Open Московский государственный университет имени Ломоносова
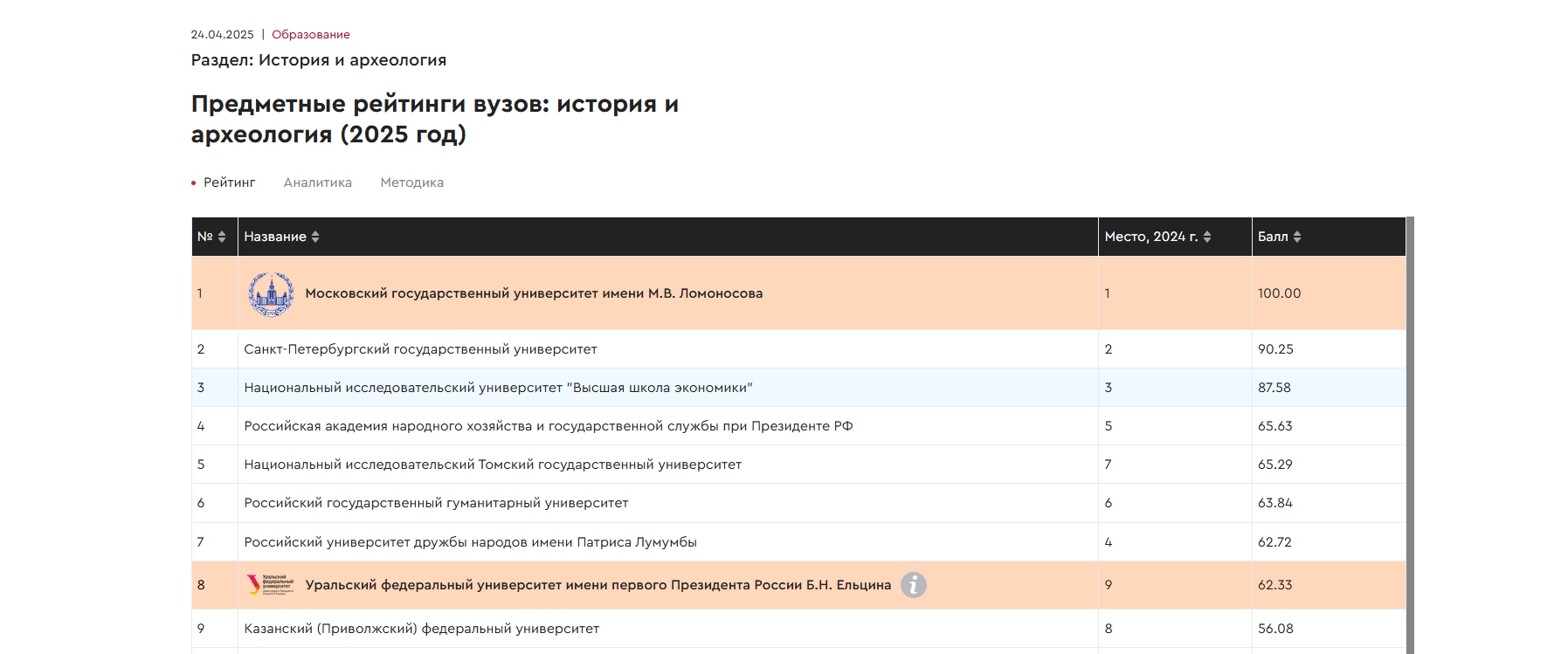Screen dimensions: 1568x654 534,293
